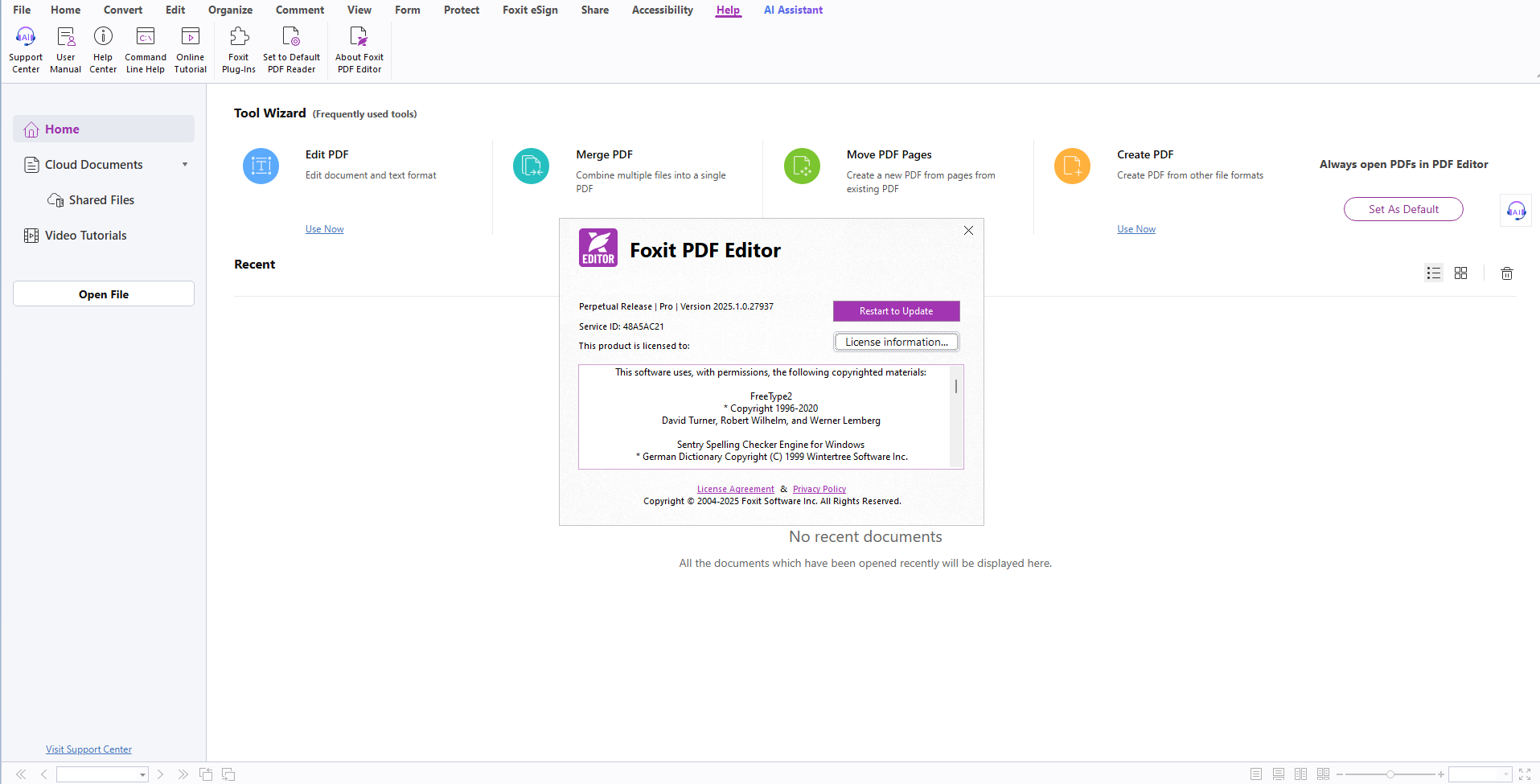Image resolution: width=1540 pixels, height=784 pixels.
Task: Select Home in the left sidebar
Action: click(x=104, y=129)
